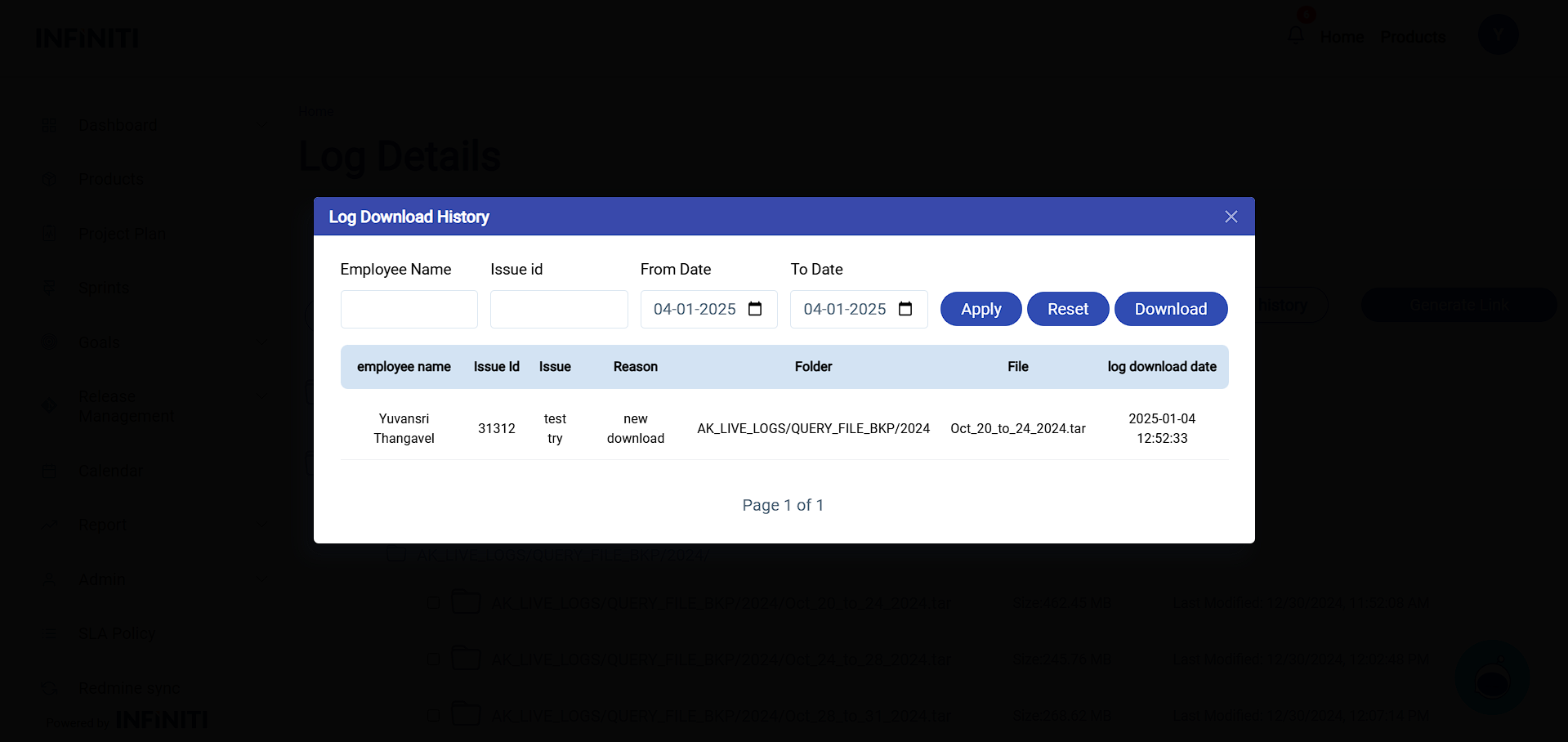Tick the checkbox for Oct_20_to_24_2024.tar

(x=434, y=604)
